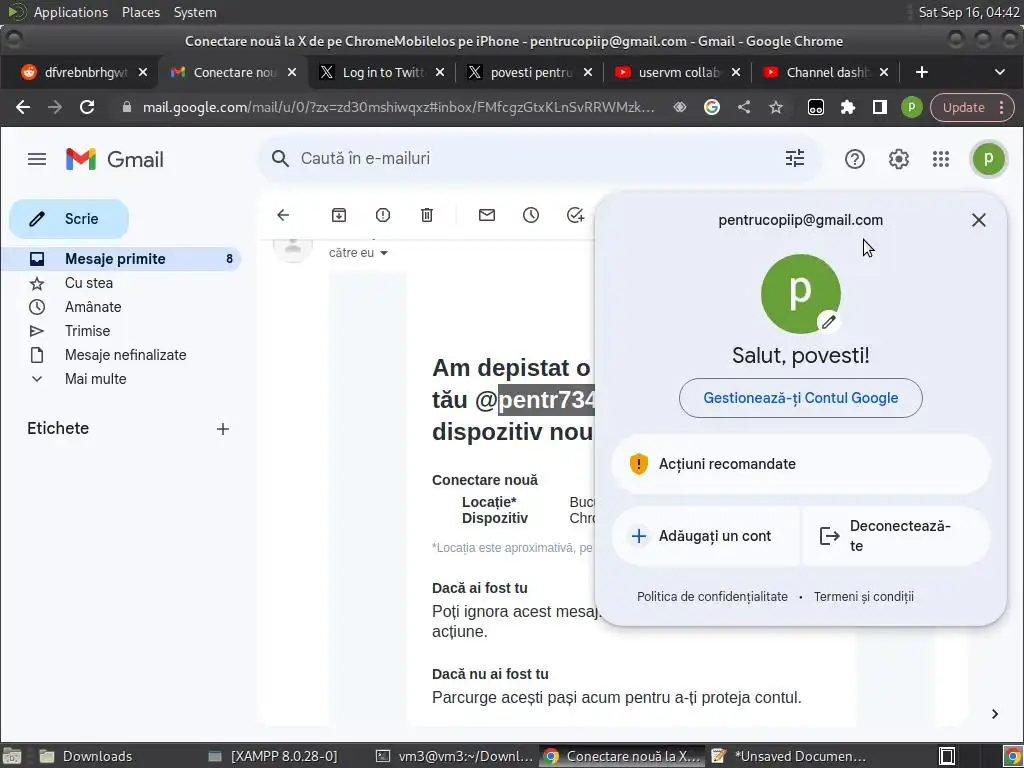Select 'Cu stea' starred folder
This screenshot has width=1024, height=768.
pyautogui.click(x=122, y=283)
